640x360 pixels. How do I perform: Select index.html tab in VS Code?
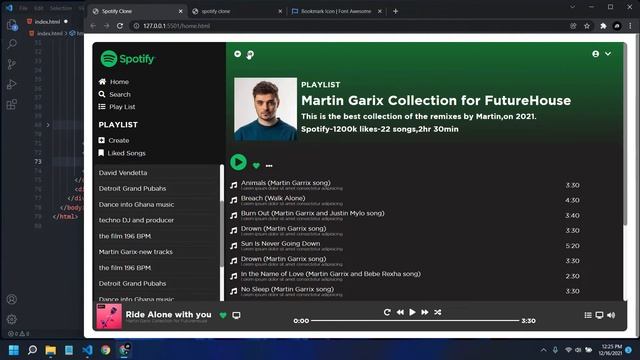tap(47, 22)
